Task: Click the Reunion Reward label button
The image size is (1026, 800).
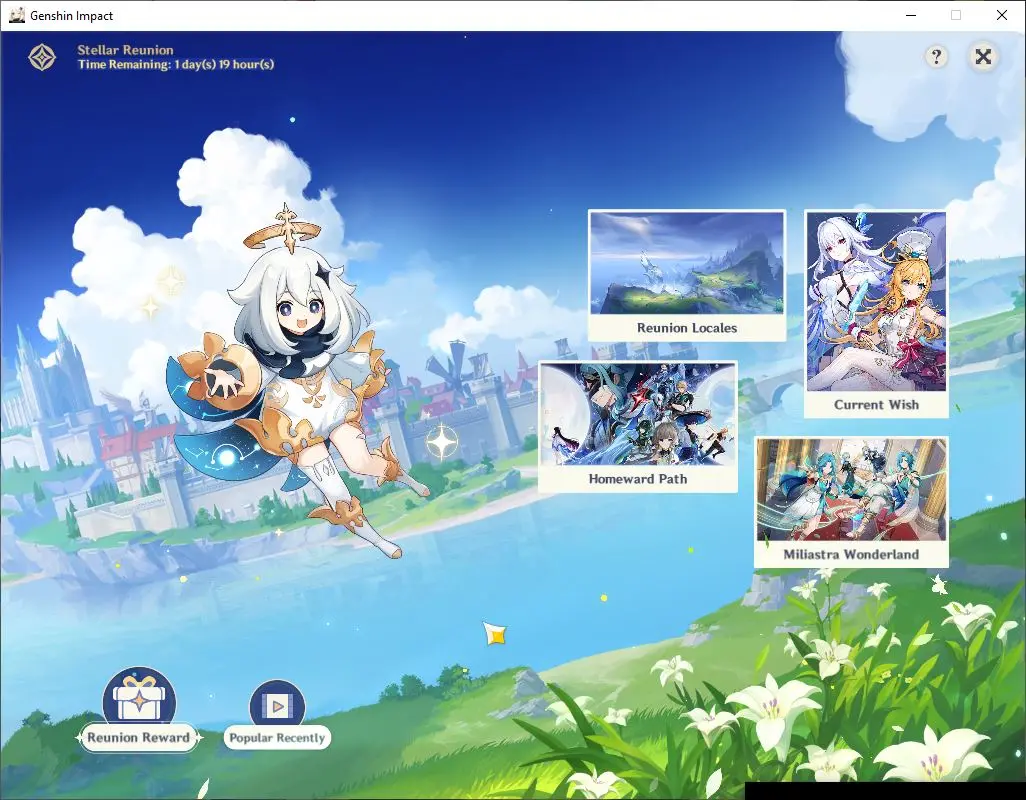Action: pos(139,738)
